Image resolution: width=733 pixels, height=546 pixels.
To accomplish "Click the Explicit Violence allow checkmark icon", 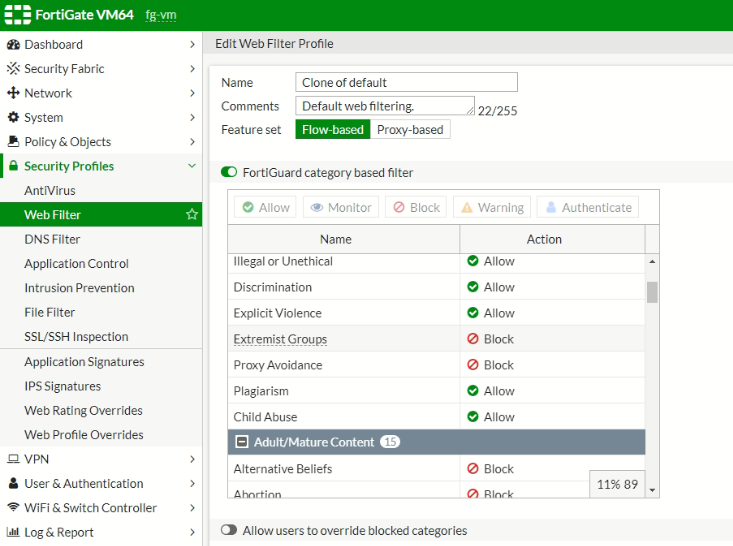I will coord(473,313).
